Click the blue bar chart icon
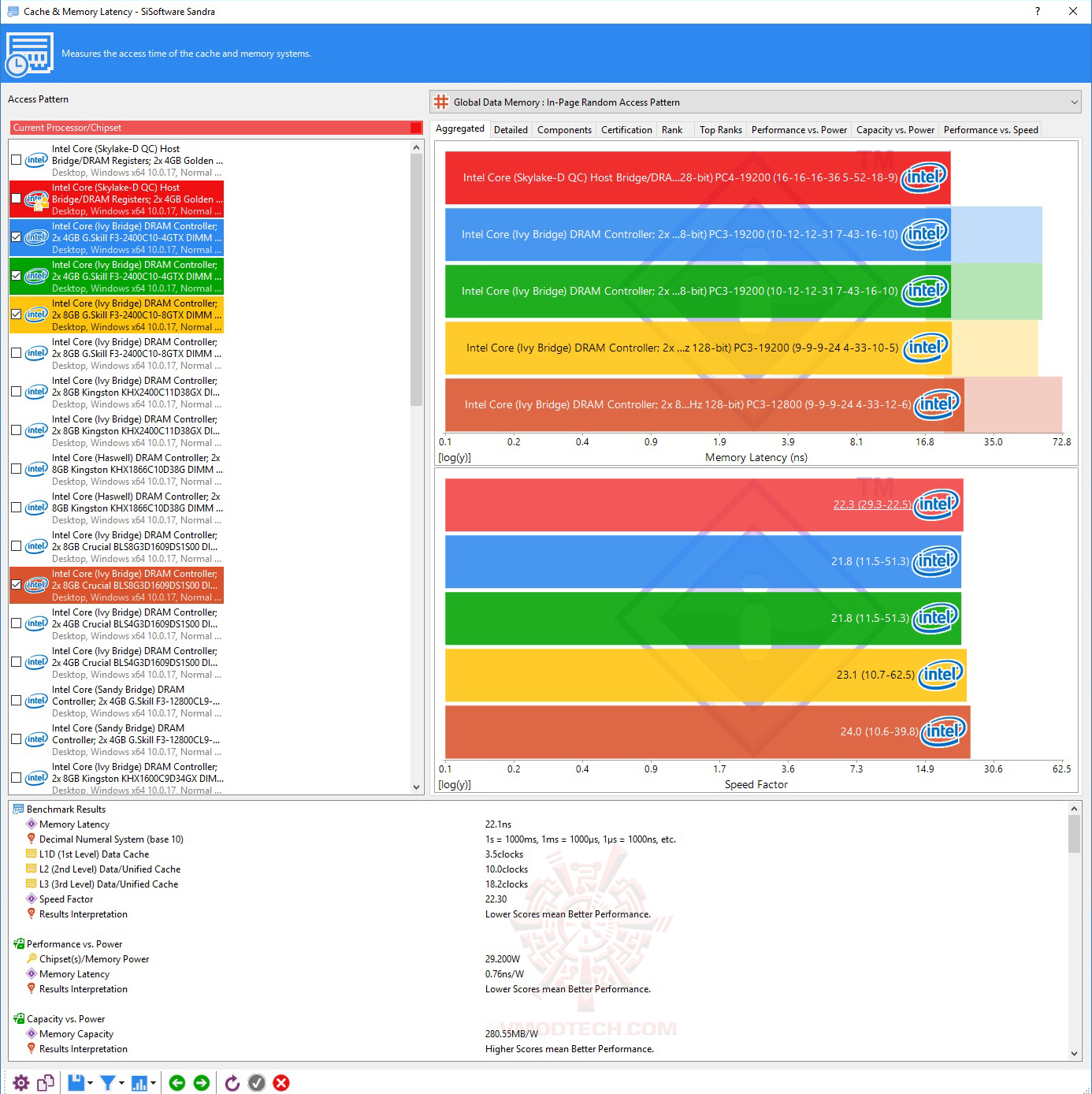 click(x=139, y=1083)
